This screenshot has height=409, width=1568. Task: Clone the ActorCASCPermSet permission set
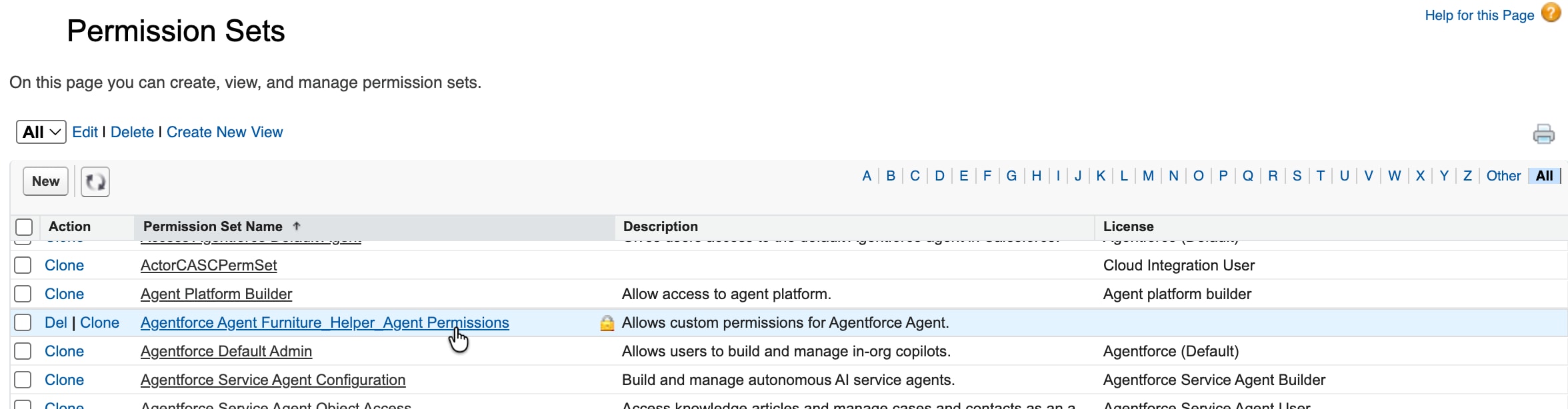(64, 265)
